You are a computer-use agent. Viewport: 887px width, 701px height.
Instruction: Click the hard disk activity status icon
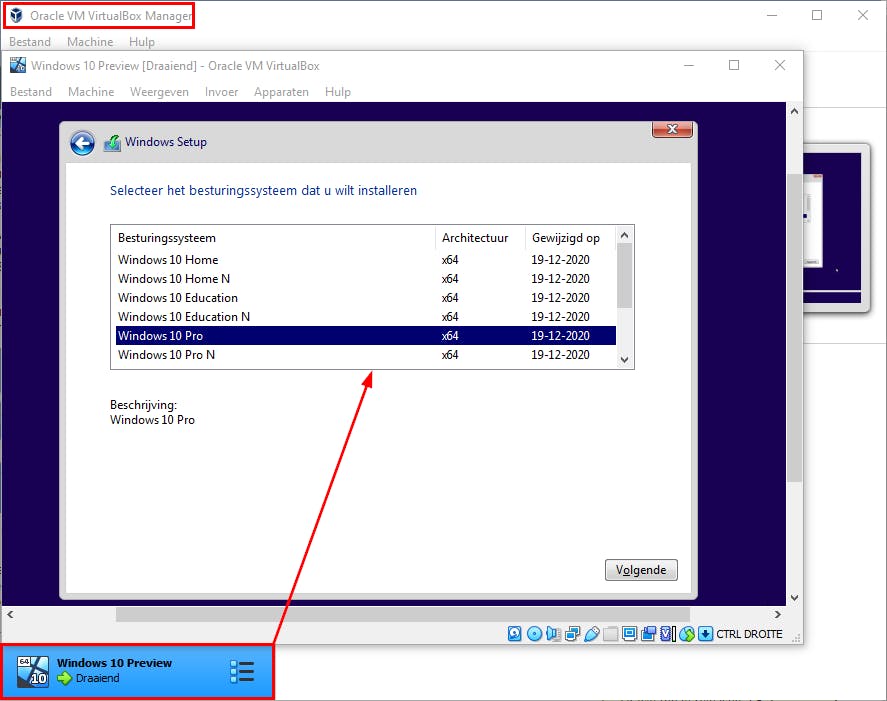514,634
